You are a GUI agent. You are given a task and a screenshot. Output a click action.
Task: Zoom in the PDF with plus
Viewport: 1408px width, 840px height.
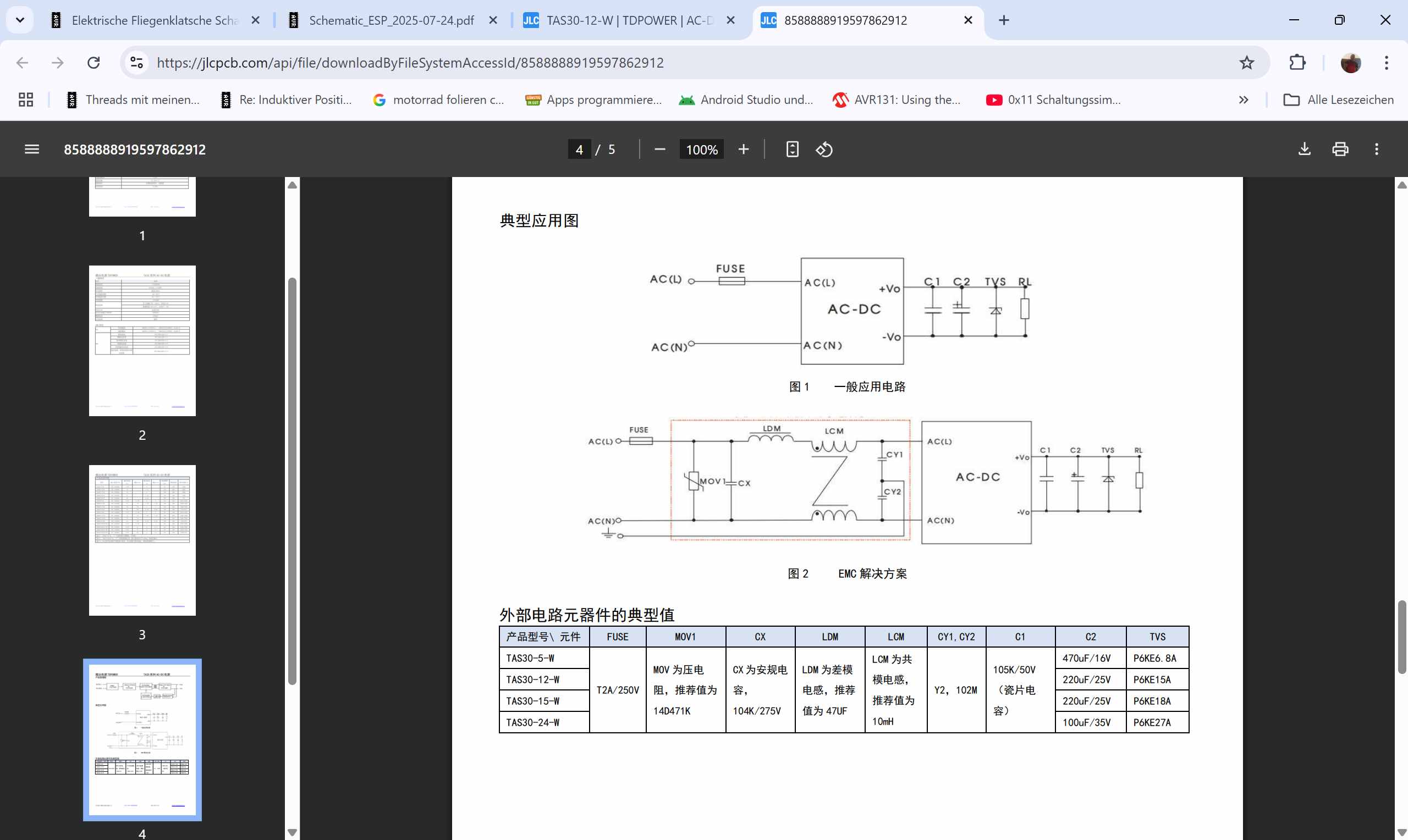tap(744, 150)
